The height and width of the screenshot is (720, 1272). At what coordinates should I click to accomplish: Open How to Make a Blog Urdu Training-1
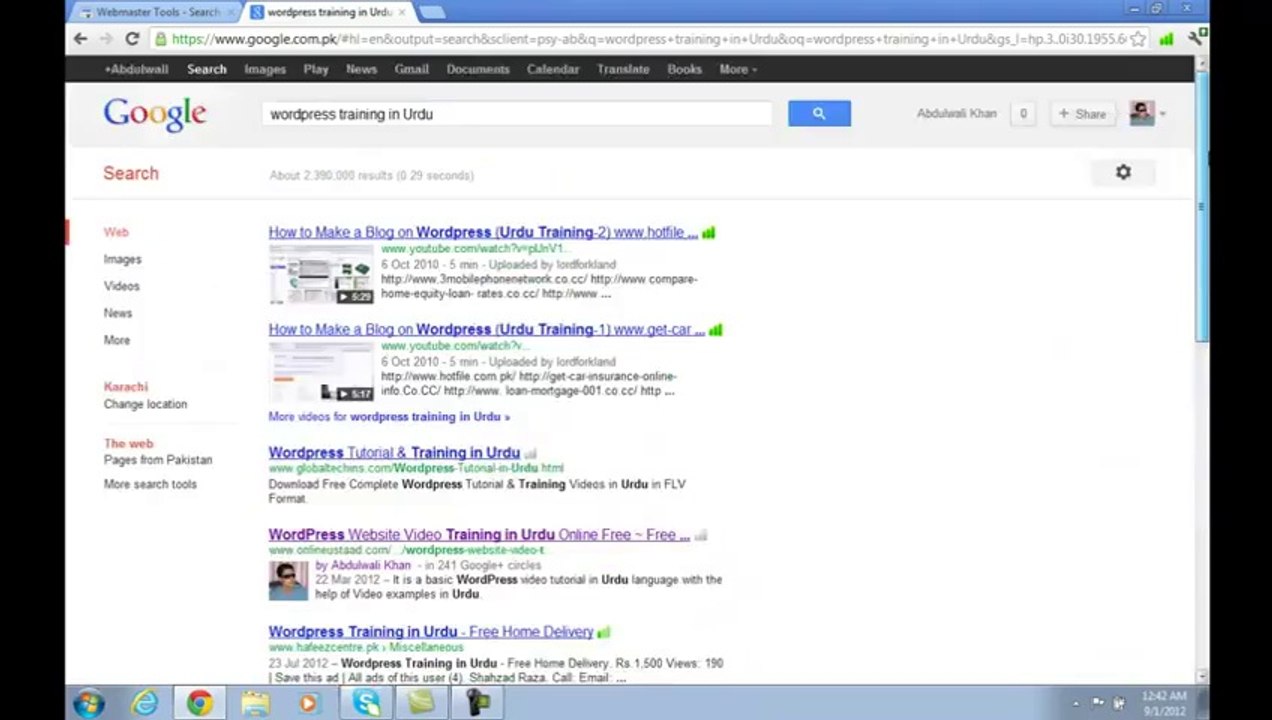pos(487,329)
